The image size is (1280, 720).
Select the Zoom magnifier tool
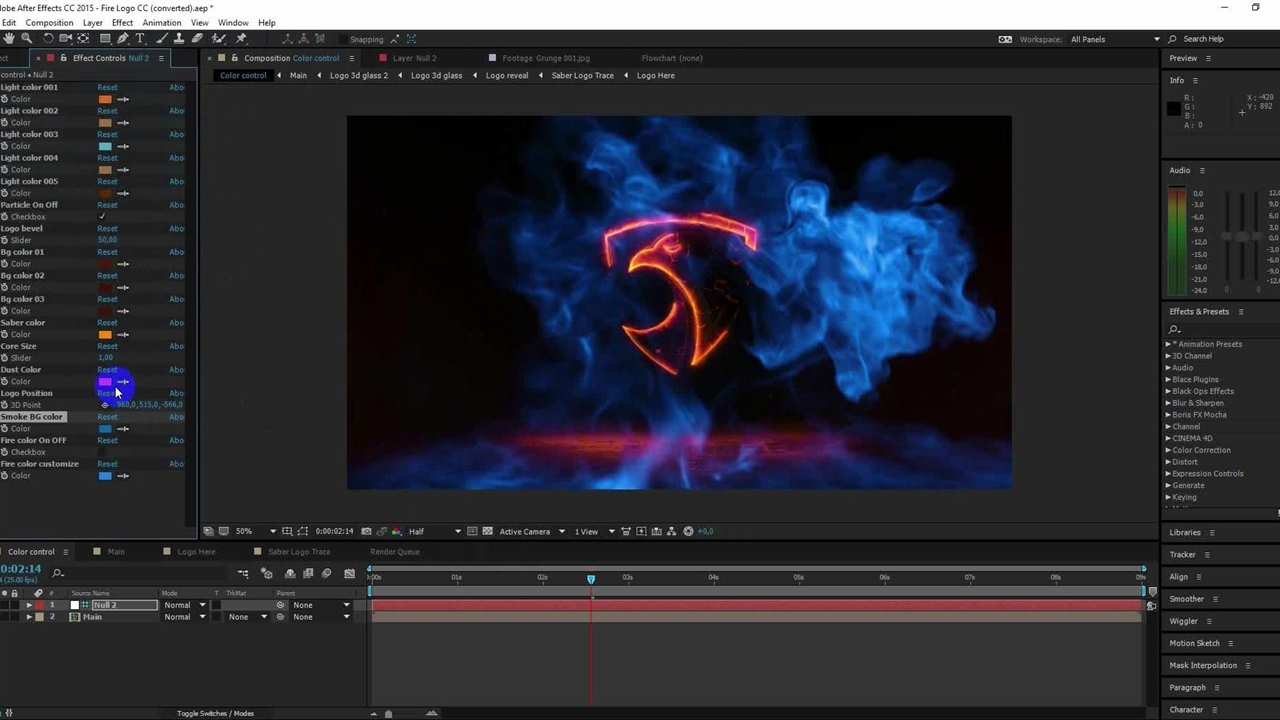[x=27, y=39]
